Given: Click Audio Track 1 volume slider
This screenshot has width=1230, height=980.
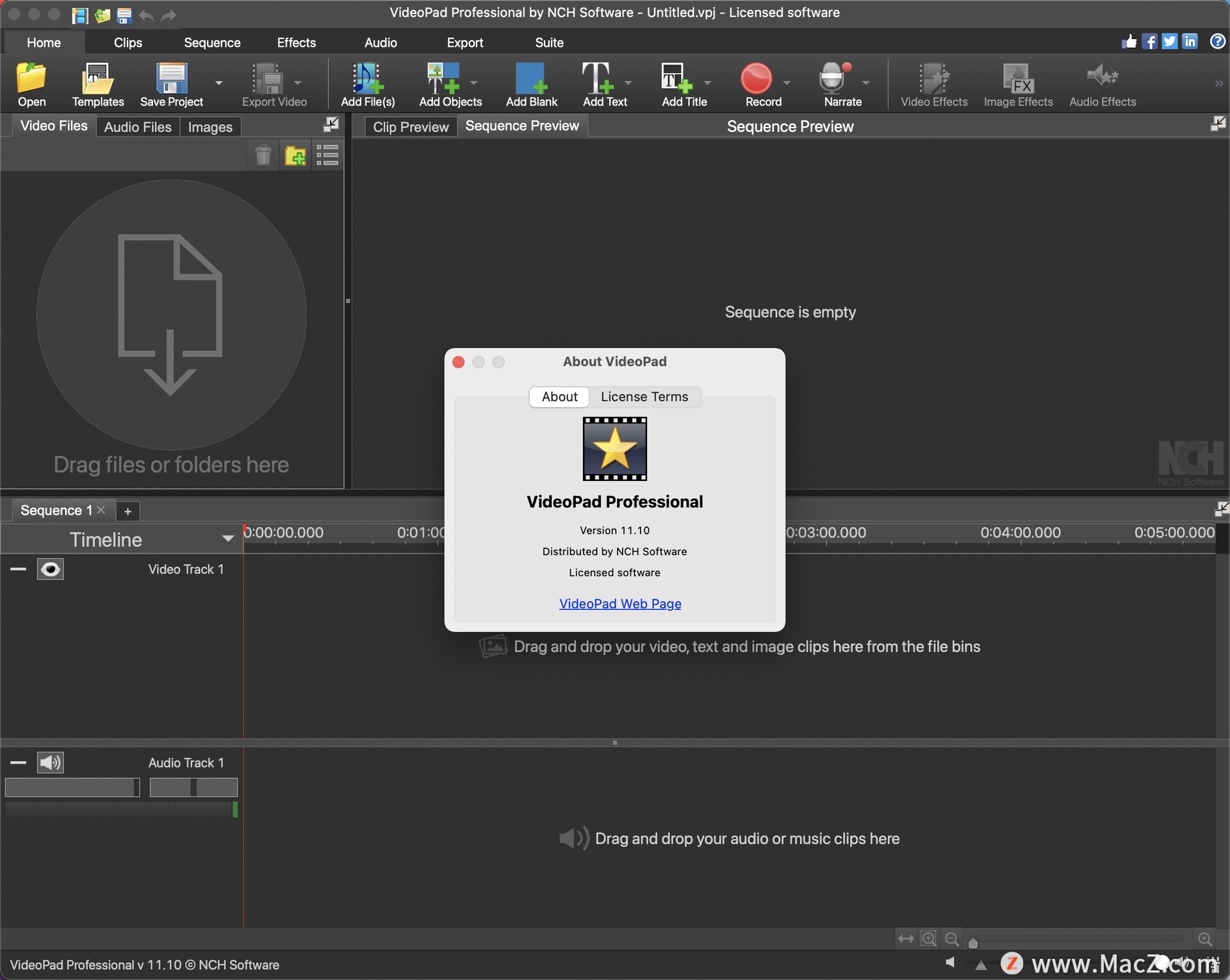Looking at the screenshot, I should pyautogui.click(x=72, y=787).
